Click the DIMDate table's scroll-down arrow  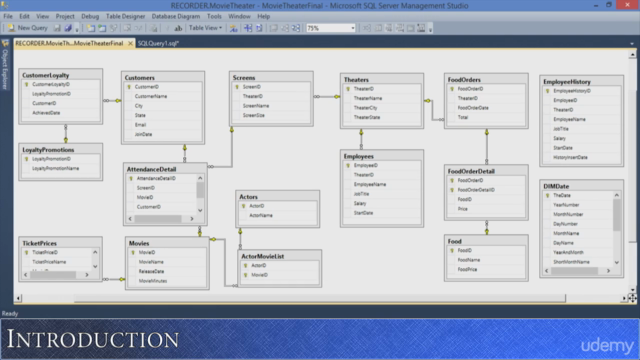[x=617, y=262]
